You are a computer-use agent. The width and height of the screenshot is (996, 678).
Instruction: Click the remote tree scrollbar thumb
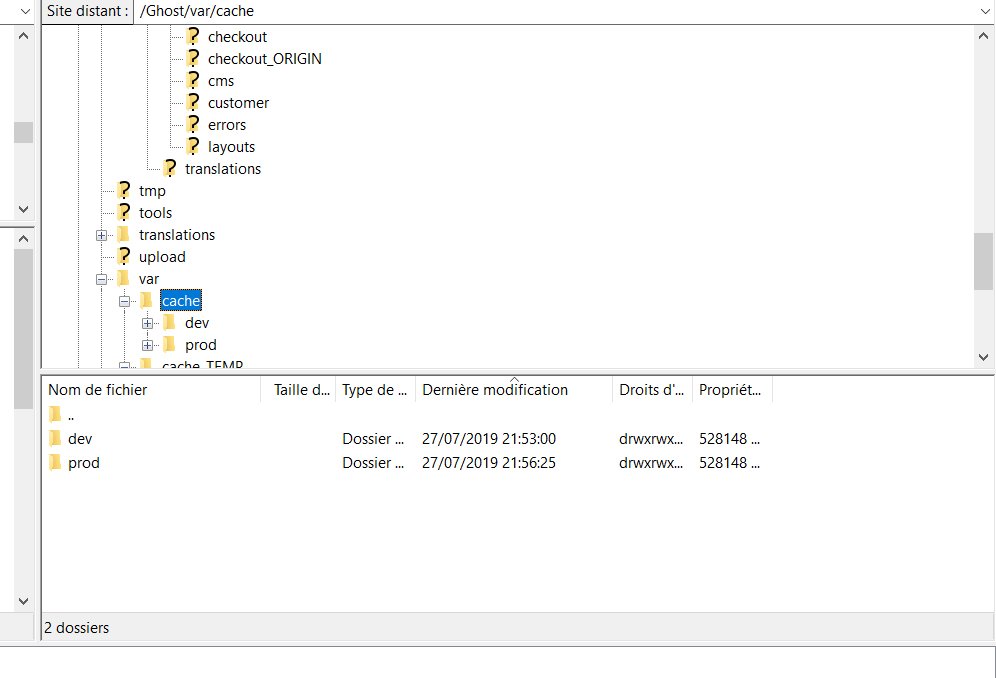pos(983,261)
